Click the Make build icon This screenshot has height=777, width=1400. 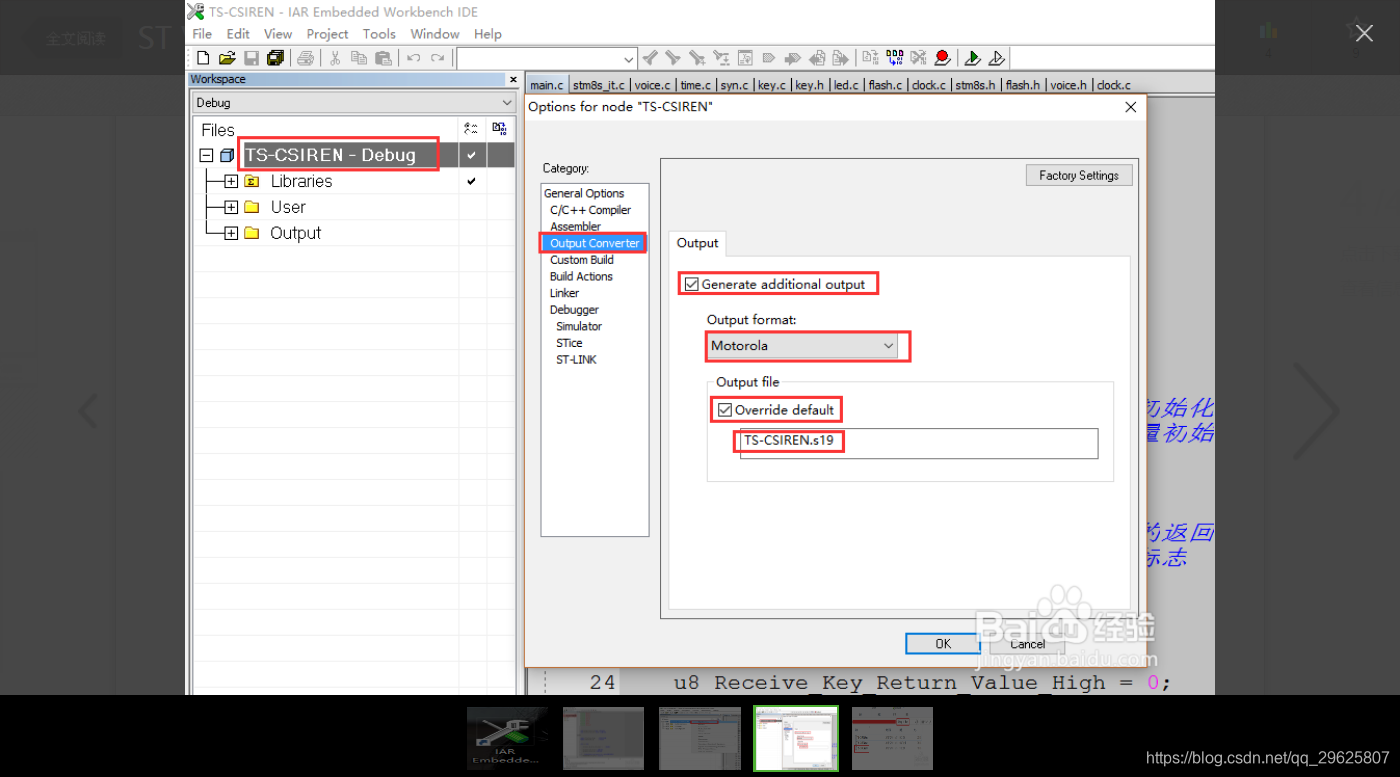tap(894, 58)
